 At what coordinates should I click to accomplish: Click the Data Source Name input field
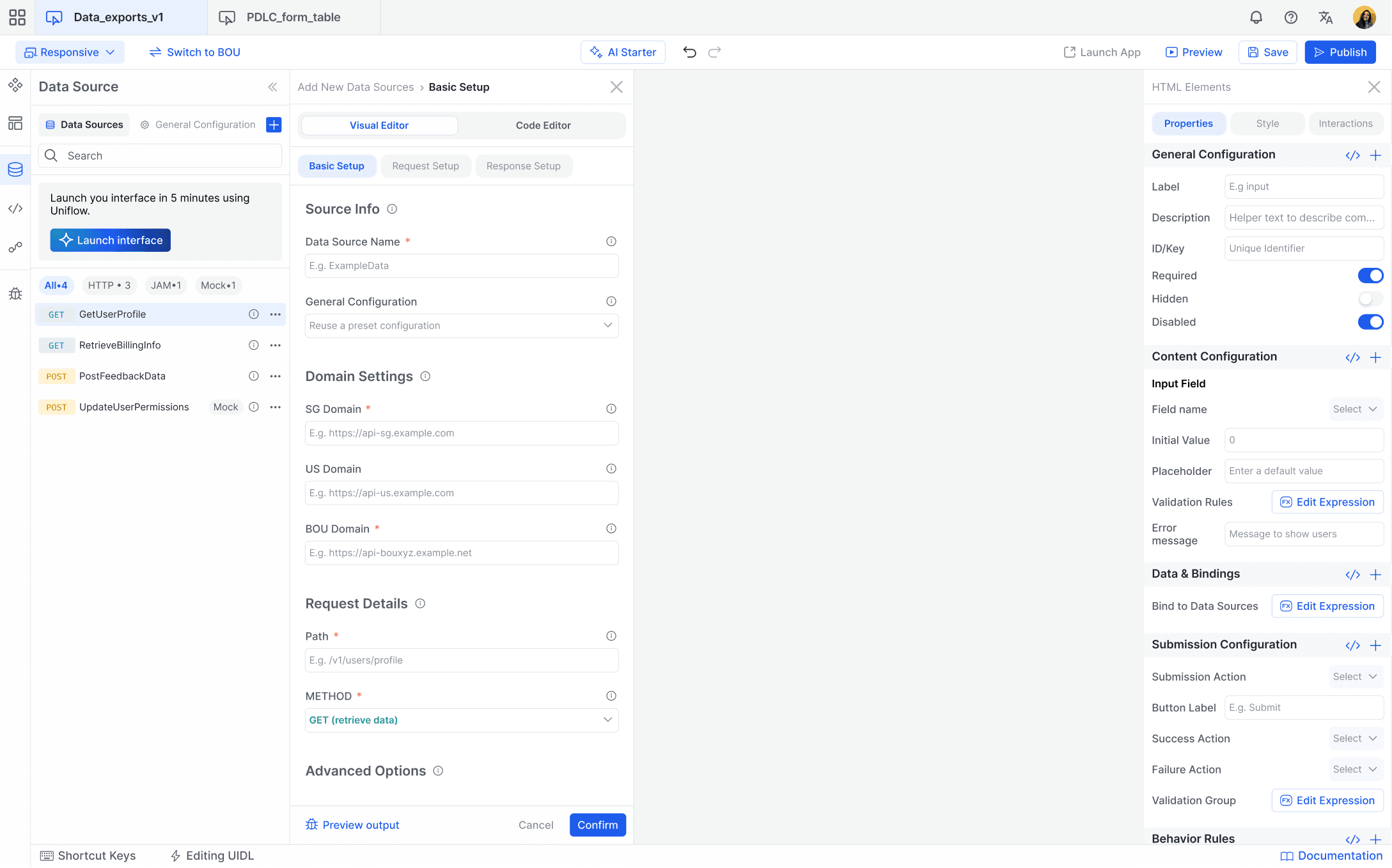pyautogui.click(x=462, y=265)
